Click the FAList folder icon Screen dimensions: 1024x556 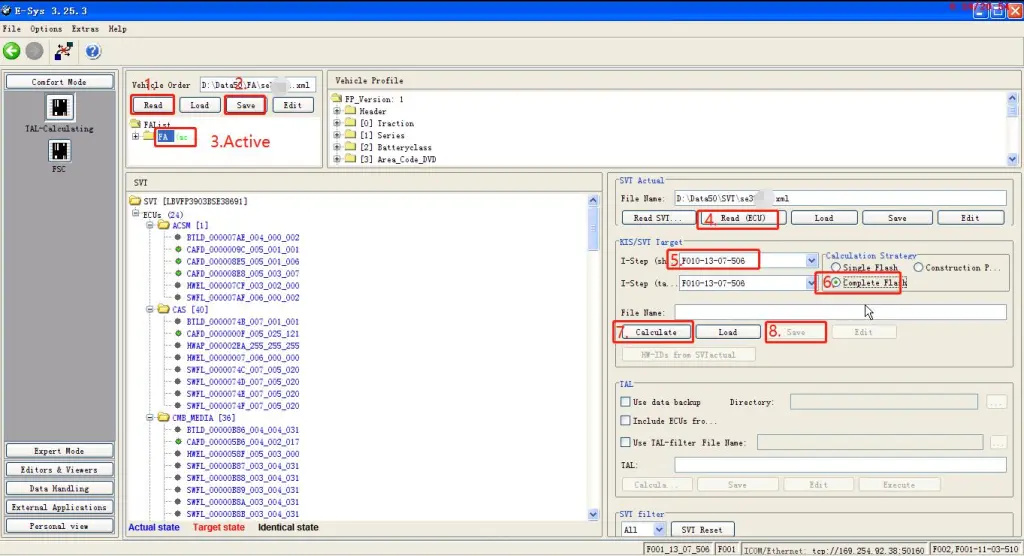click(x=135, y=123)
